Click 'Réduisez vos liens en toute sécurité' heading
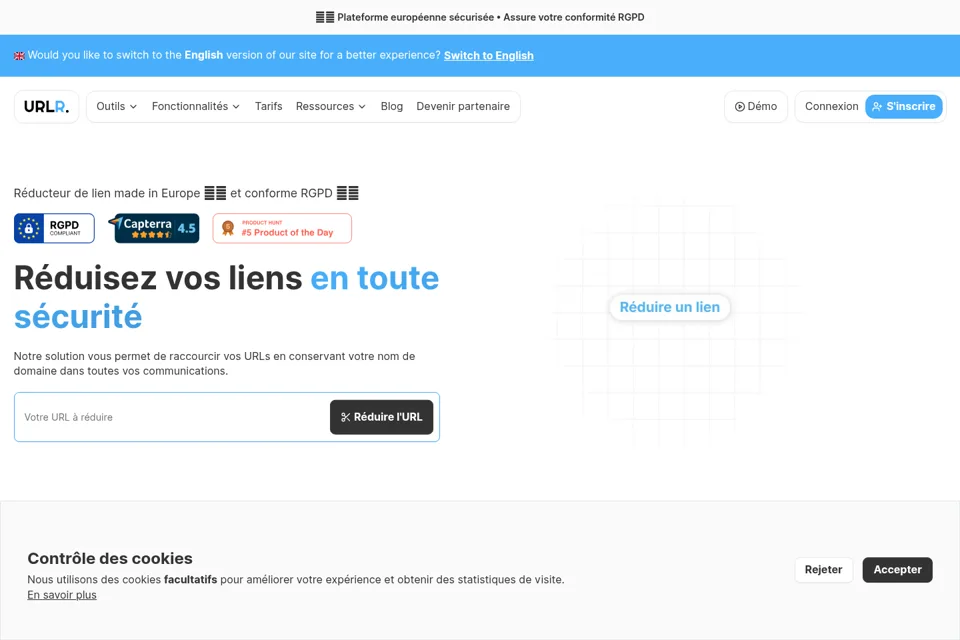Screen dimensions: 960x640 click(227, 297)
